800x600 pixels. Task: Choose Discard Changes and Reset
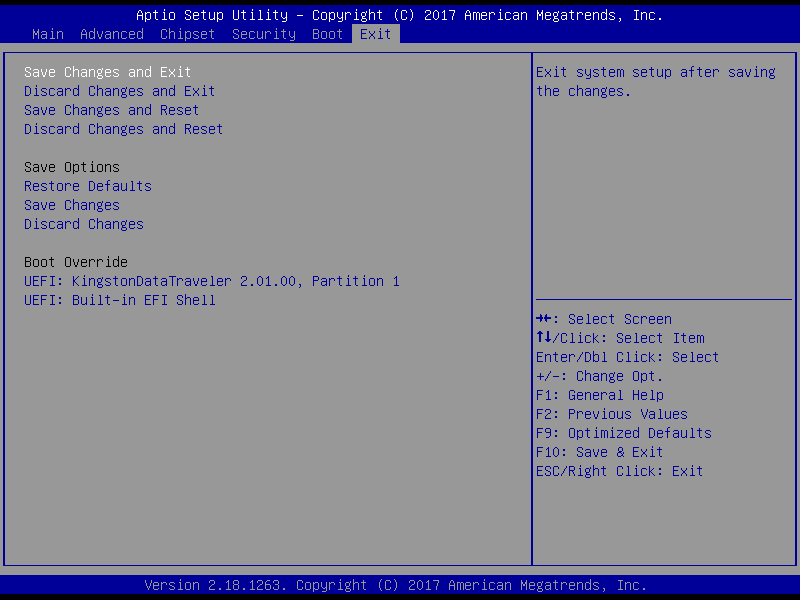tap(123, 129)
